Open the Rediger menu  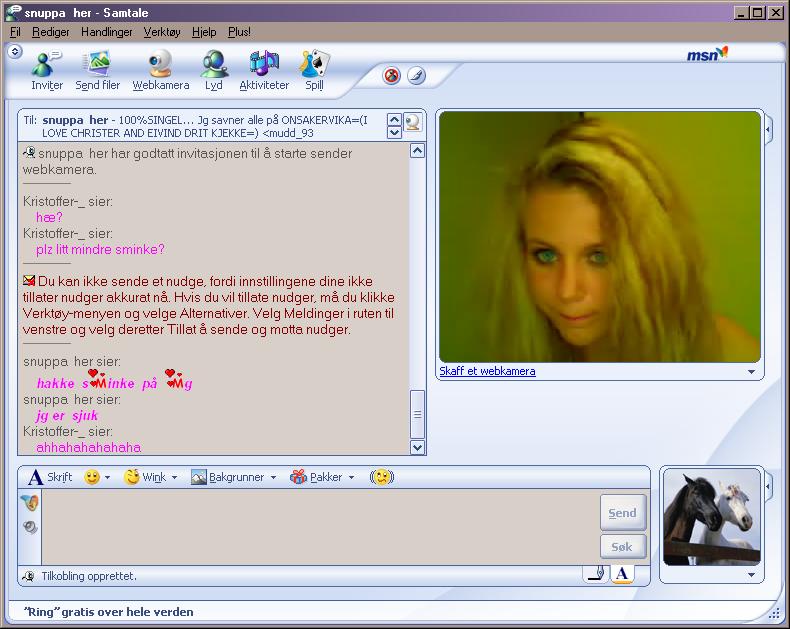click(50, 32)
